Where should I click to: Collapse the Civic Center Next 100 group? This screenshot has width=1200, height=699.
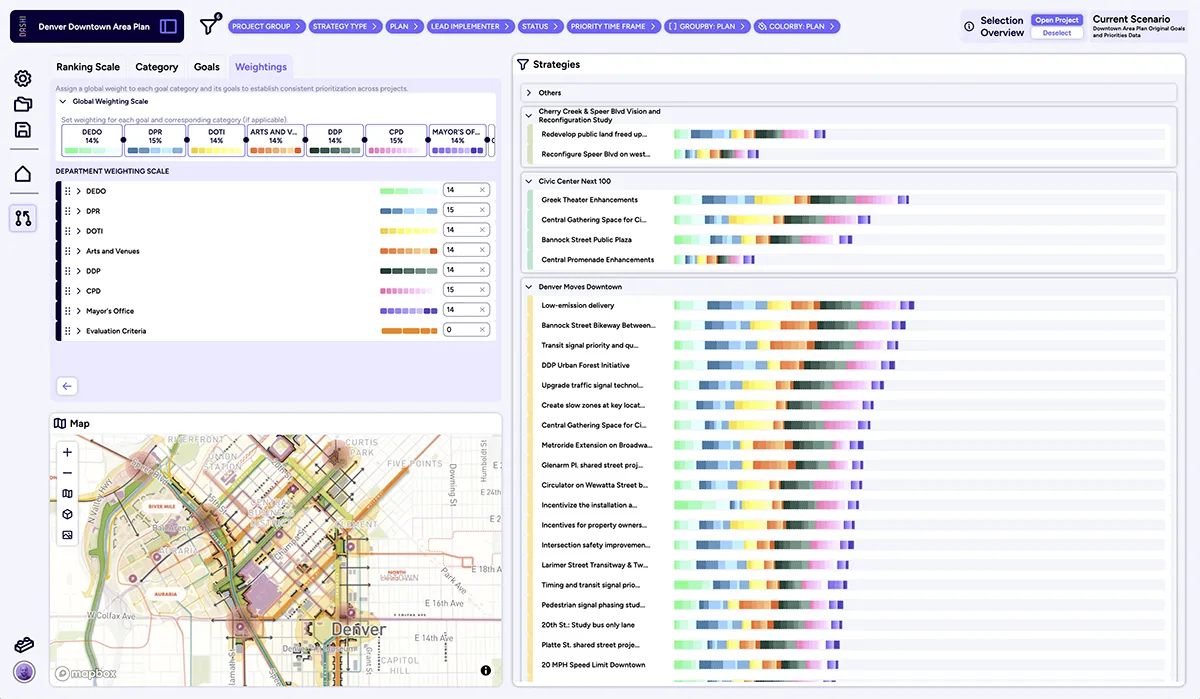click(x=529, y=181)
